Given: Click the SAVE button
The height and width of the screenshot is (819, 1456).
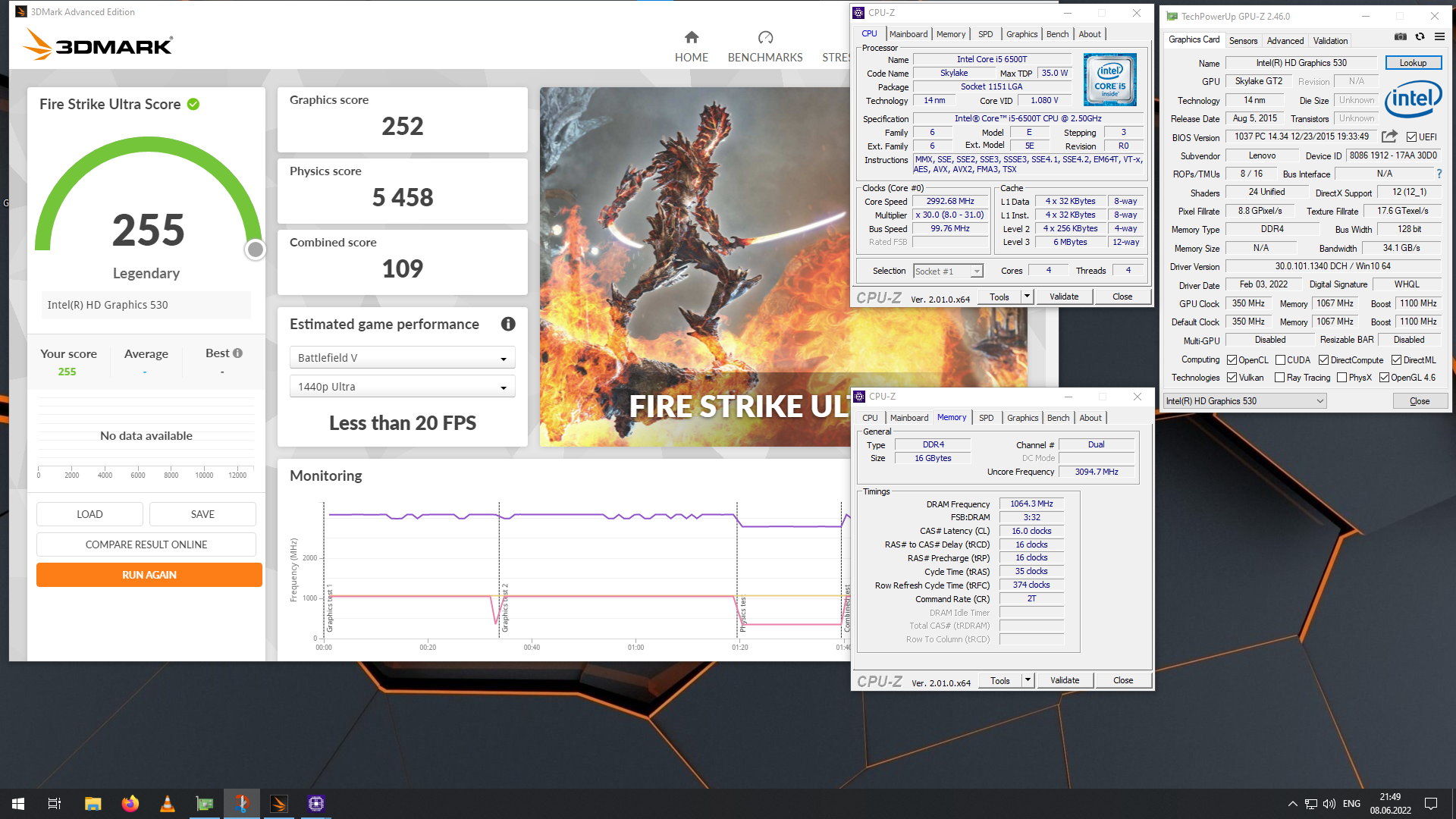Looking at the screenshot, I should click(x=202, y=514).
